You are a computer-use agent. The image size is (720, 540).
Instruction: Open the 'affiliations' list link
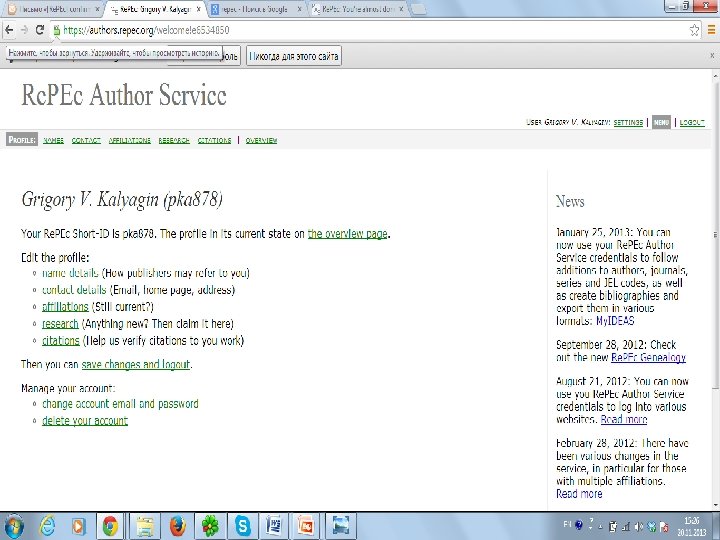click(65, 307)
